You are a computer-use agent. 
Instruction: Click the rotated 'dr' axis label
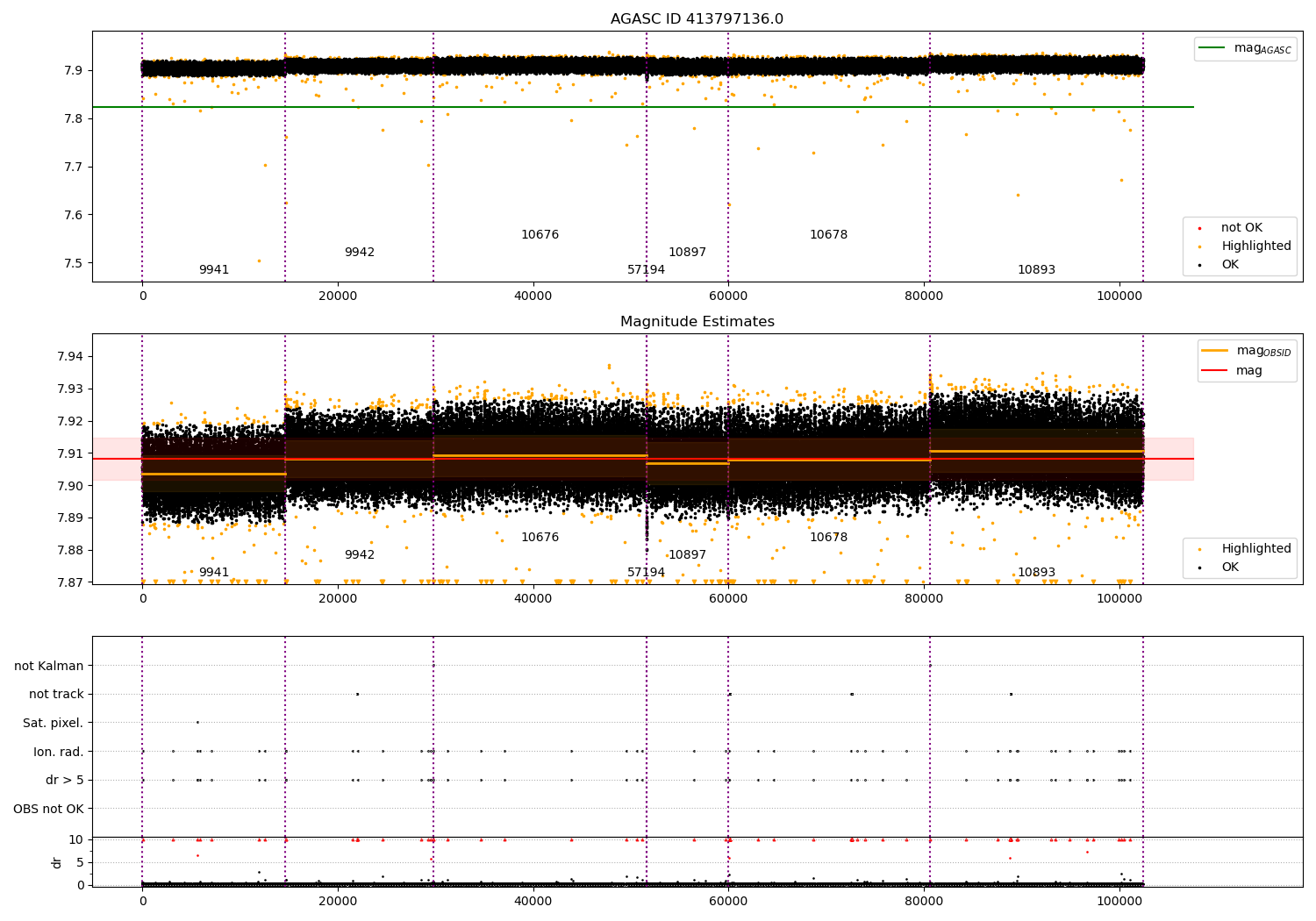[57, 862]
